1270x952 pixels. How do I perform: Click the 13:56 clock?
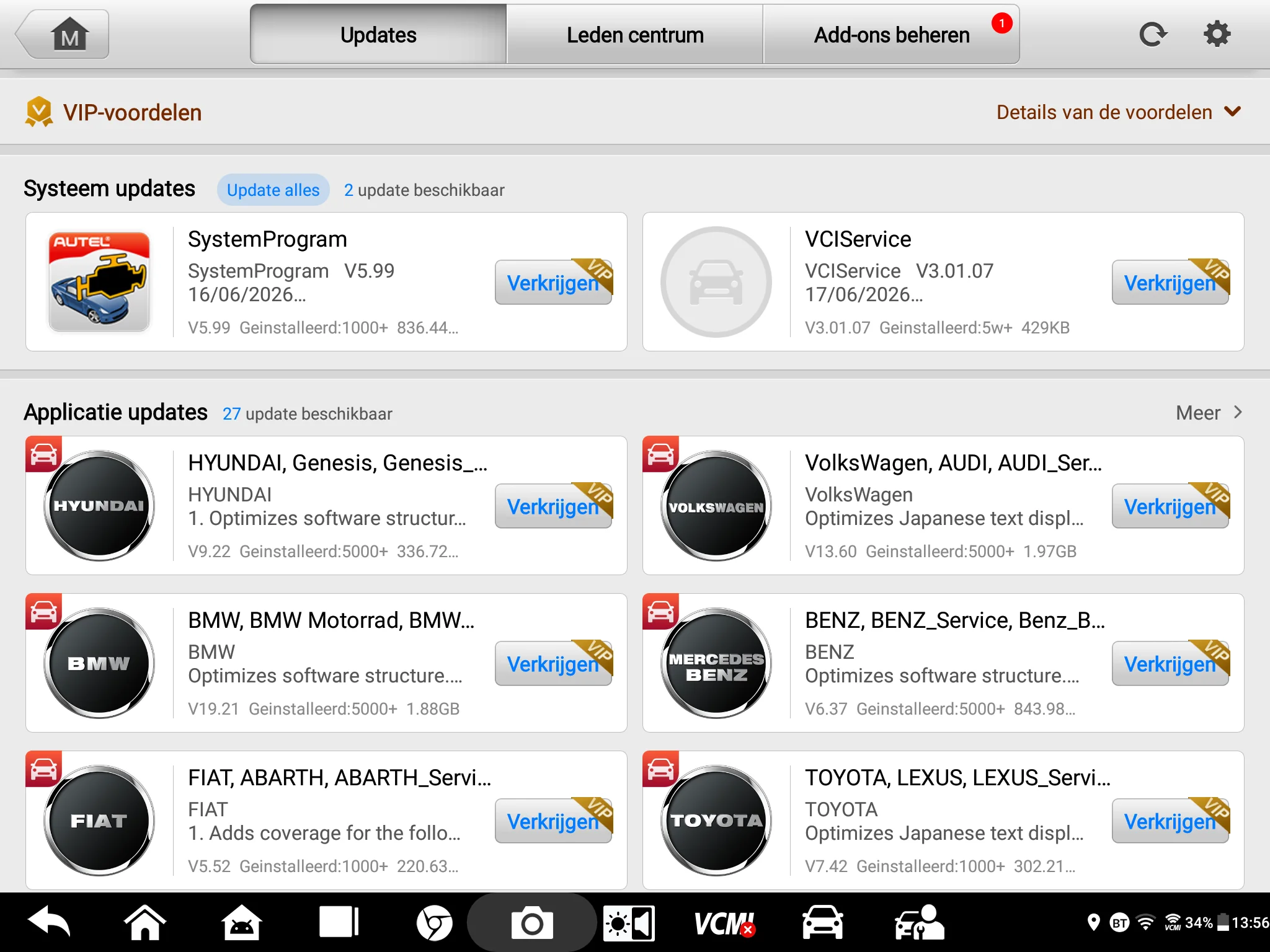pyautogui.click(x=1250, y=923)
